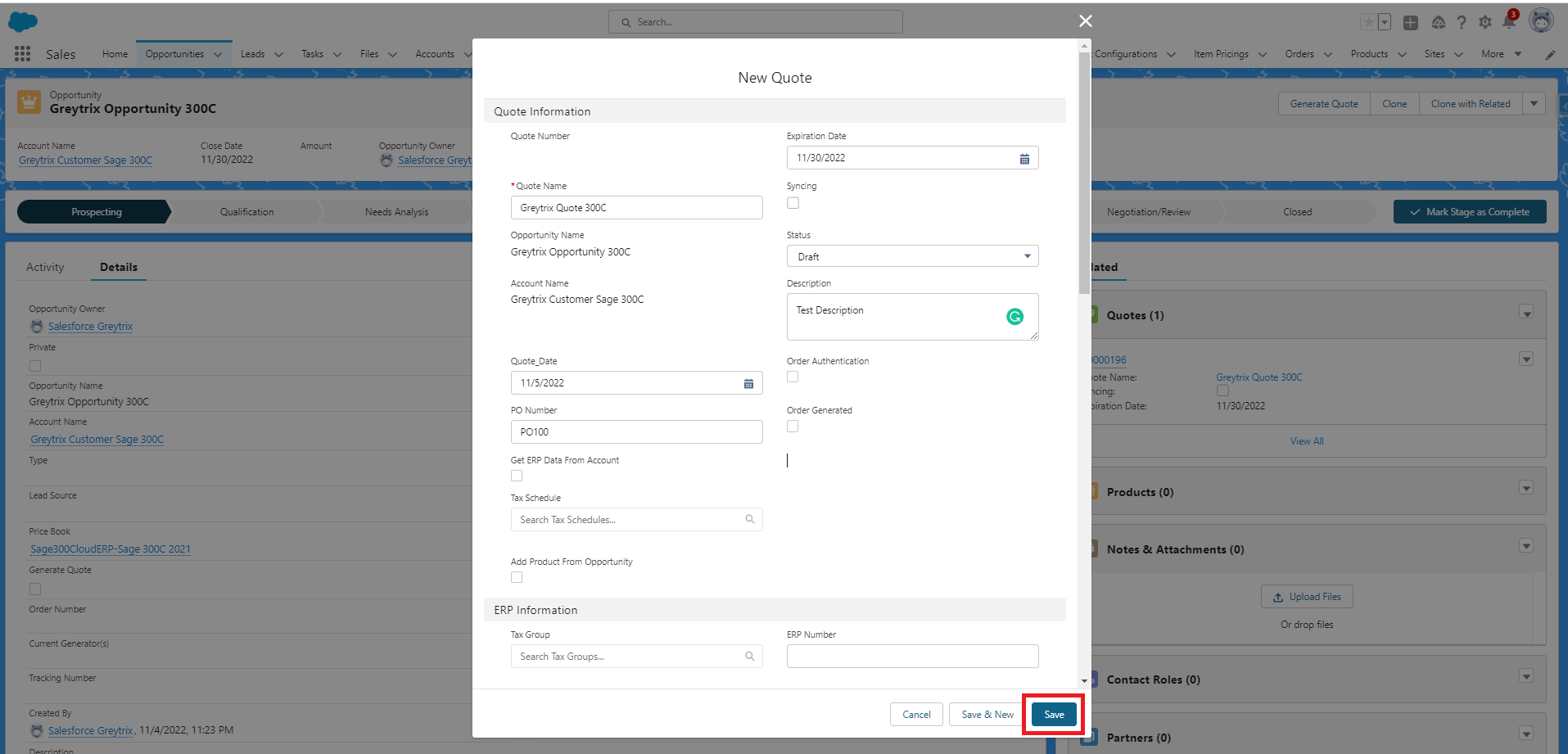Open Sage300CloudERP-Sage 300C 2021 price book link
The height and width of the screenshot is (754, 1568).
click(111, 549)
